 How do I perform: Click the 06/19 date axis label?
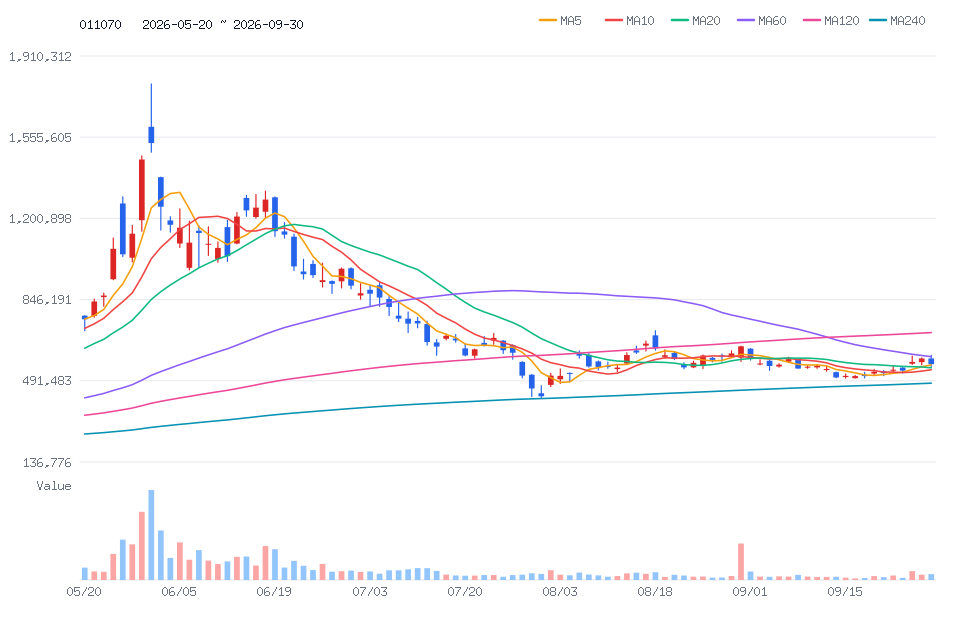pyautogui.click(x=274, y=592)
